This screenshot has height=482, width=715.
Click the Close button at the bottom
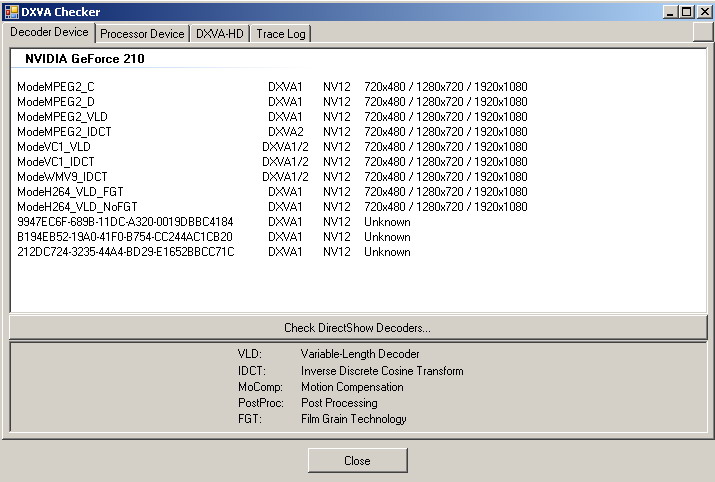[358, 461]
